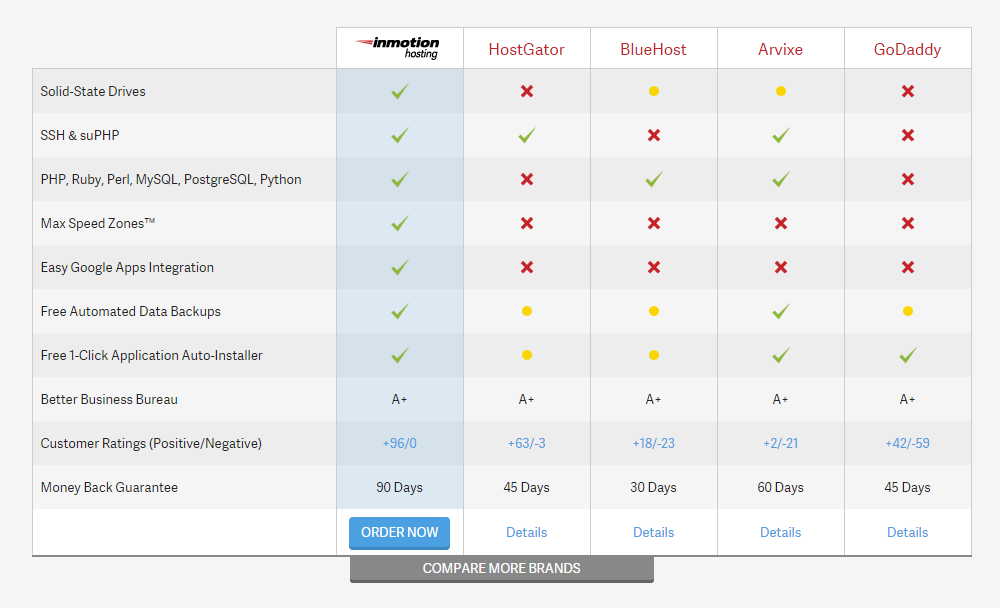Screen dimensions: 1000x608
Task: Click BlueHost's yellow dot for Solid-State Drives
Action: (653, 91)
